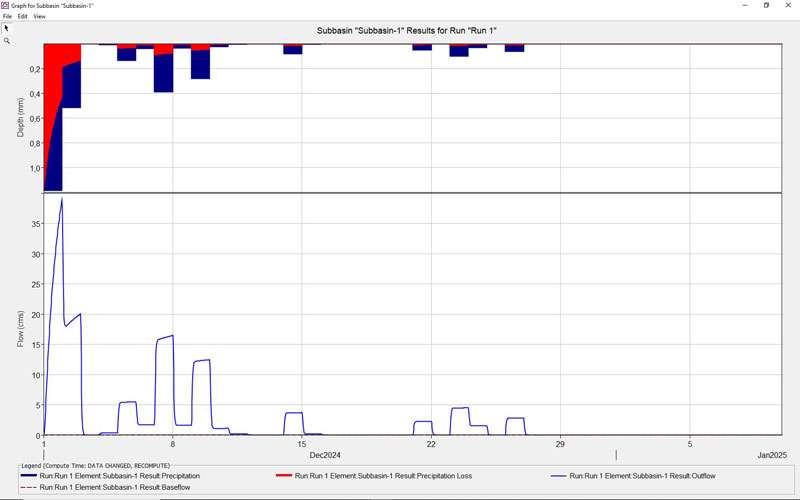Click the blue Precipitation legend color line
The image size is (800, 500).
[x=28, y=476]
